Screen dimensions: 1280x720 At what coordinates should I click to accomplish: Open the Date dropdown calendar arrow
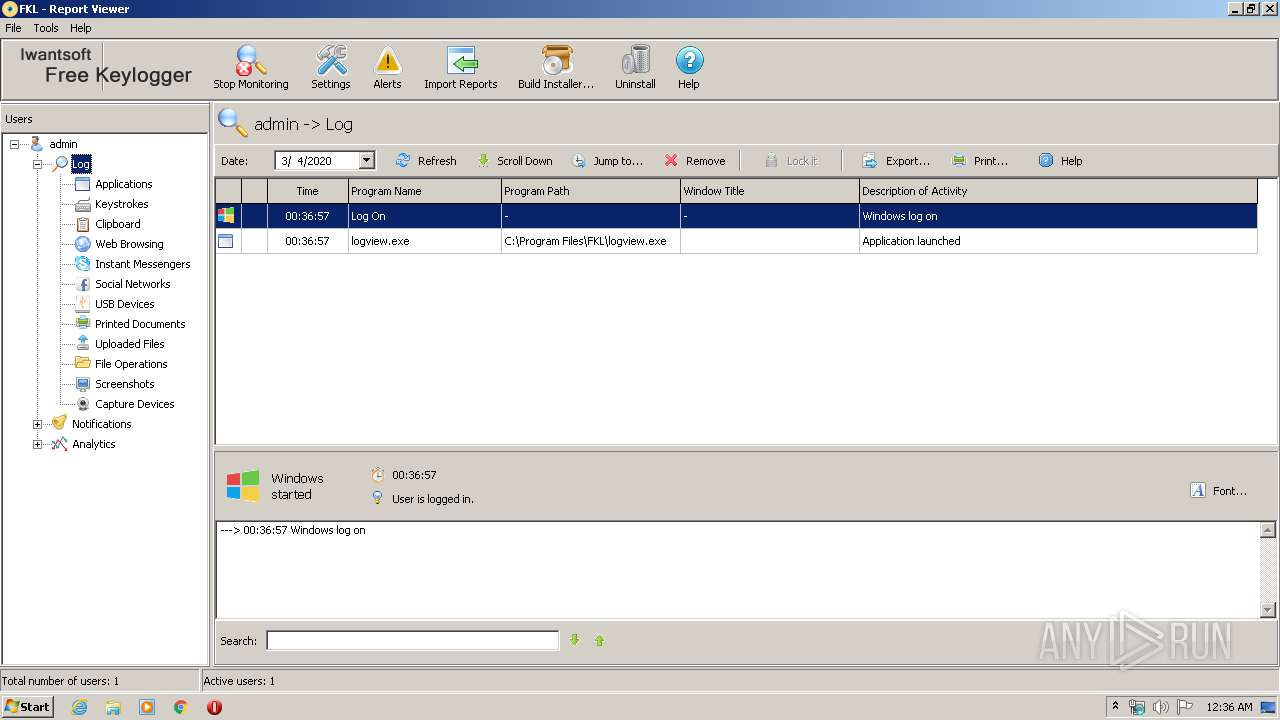(x=366, y=160)
